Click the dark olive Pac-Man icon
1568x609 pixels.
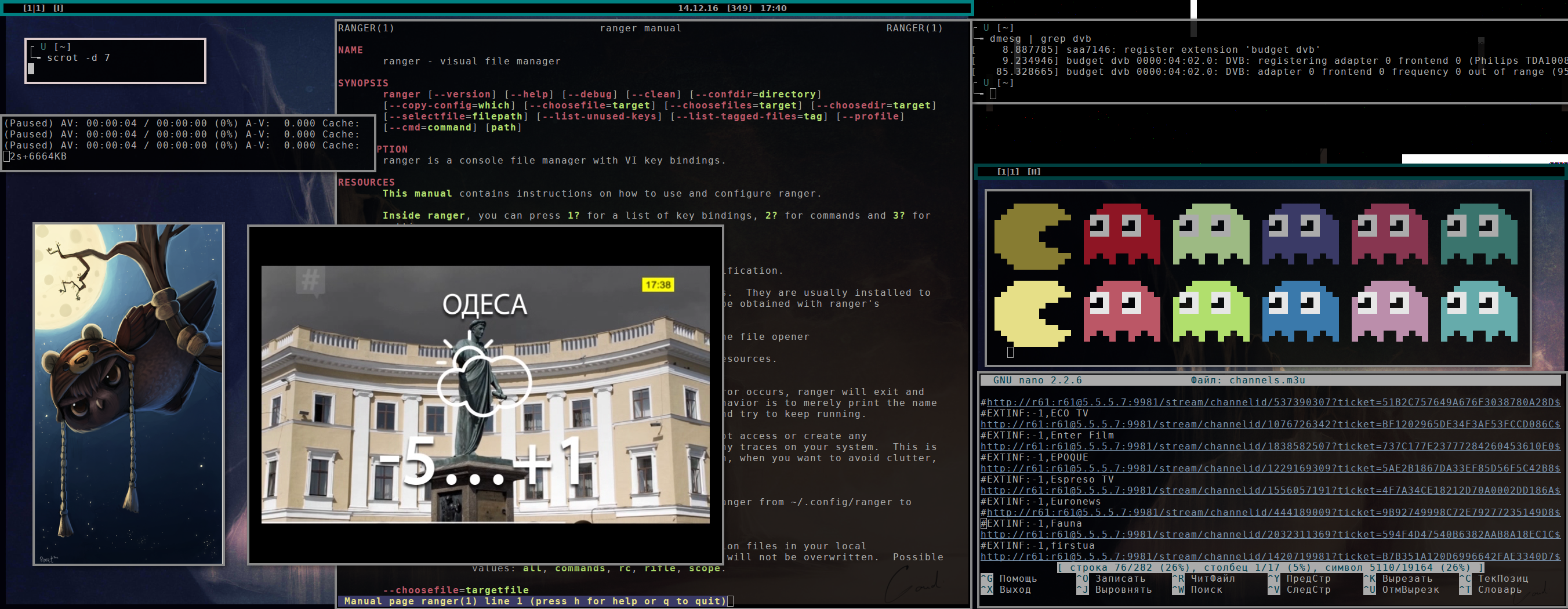1032,236
